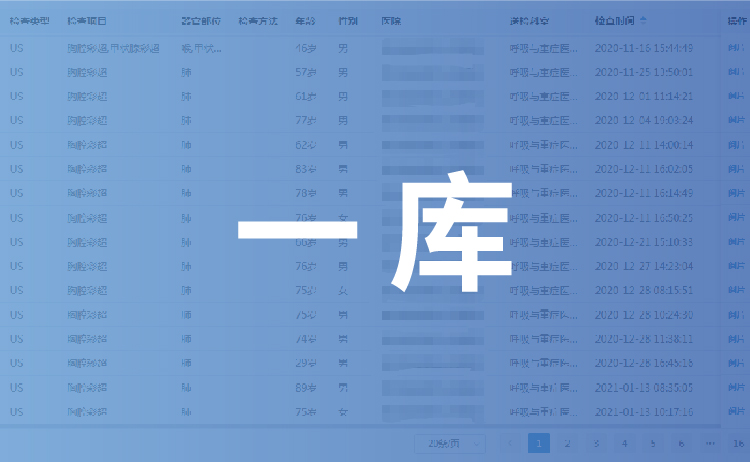Image resolution: width=750 pixels, height=462 pixels.
Task: Open 阅片 for the 2020-11-15 15:44:49 exam
Action: pos(736,47)
